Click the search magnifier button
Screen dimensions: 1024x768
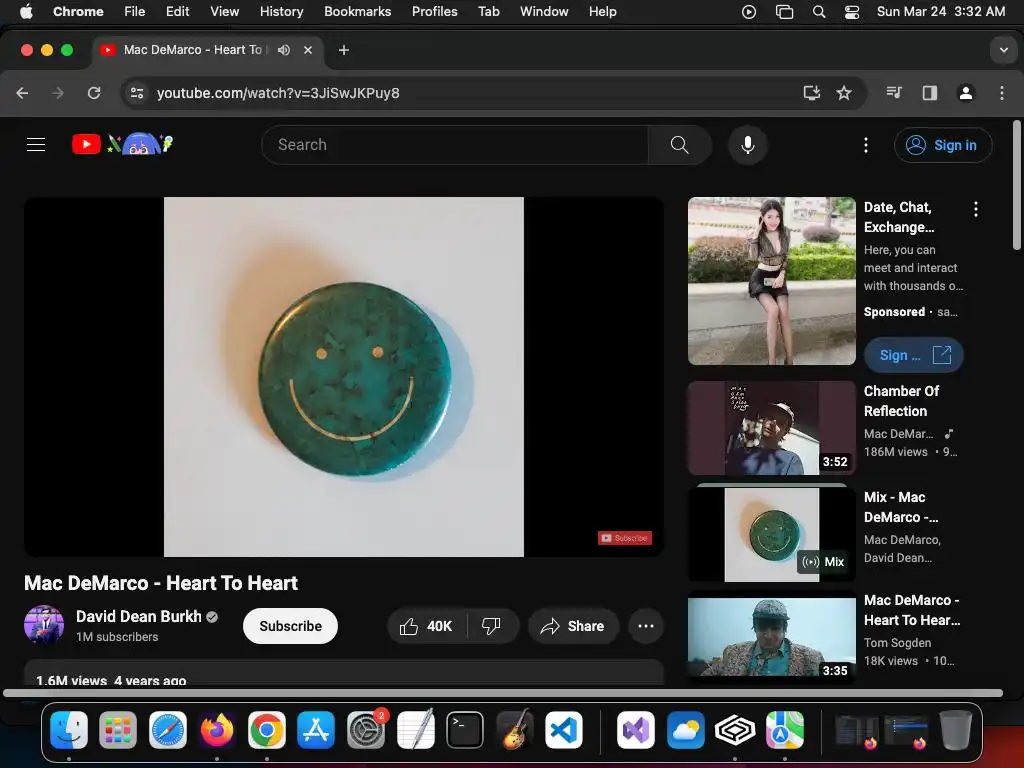click(679, 145)
